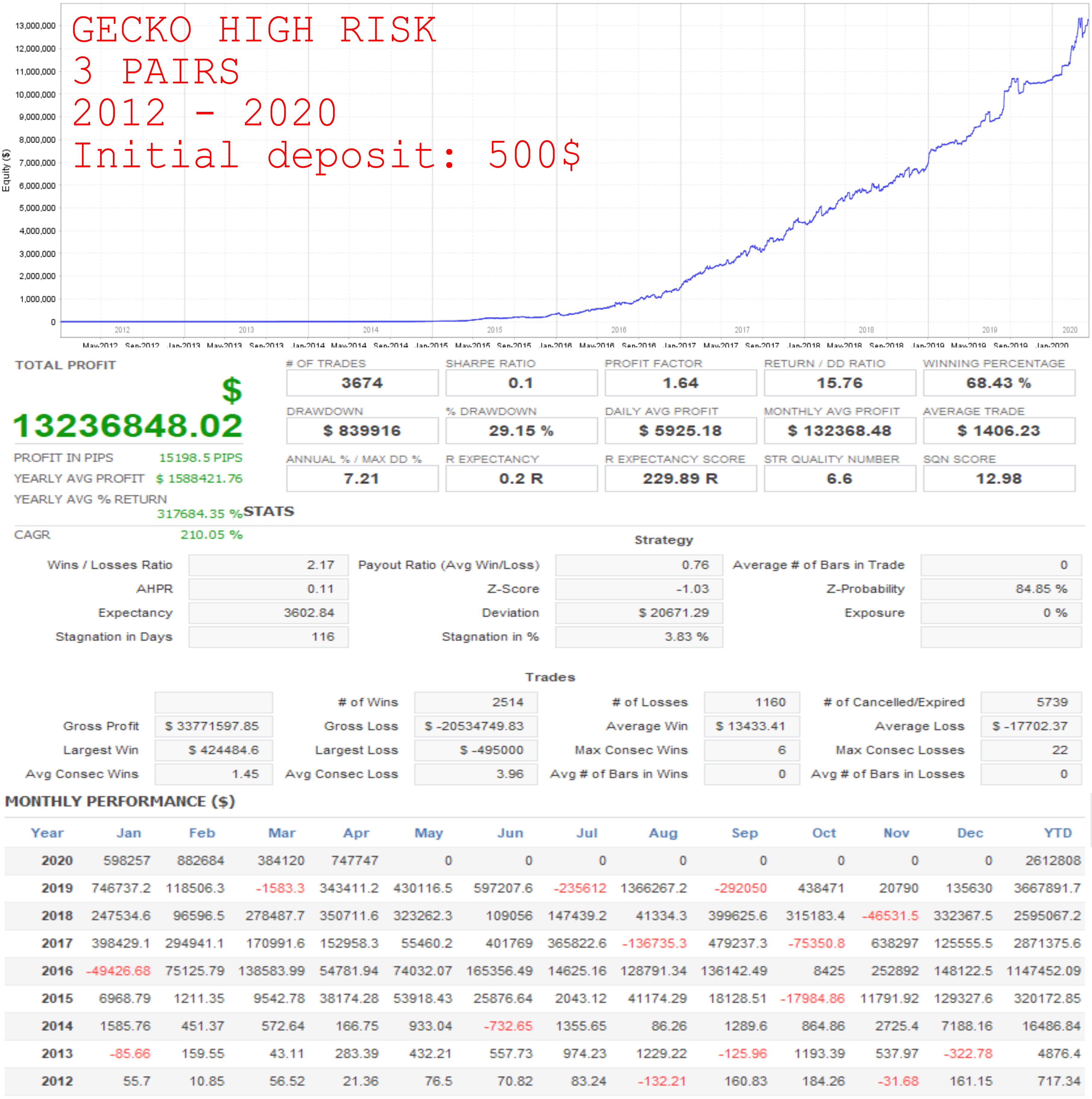Click the Largest Loss value field
Image resolution: width=1092 pixels, height=1099 pixels.
pyautogui.click(x=476, y=750)
